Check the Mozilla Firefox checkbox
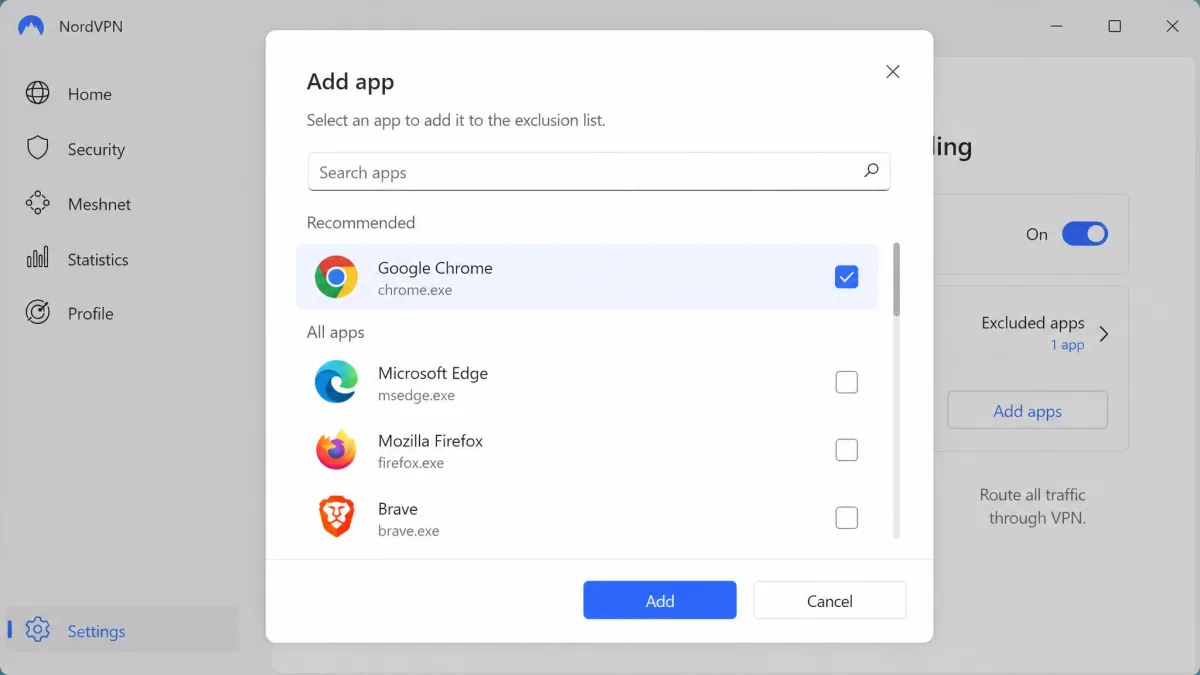Image resolution: width=1200 pixels, height=675 pixels. tap(846, 450)
